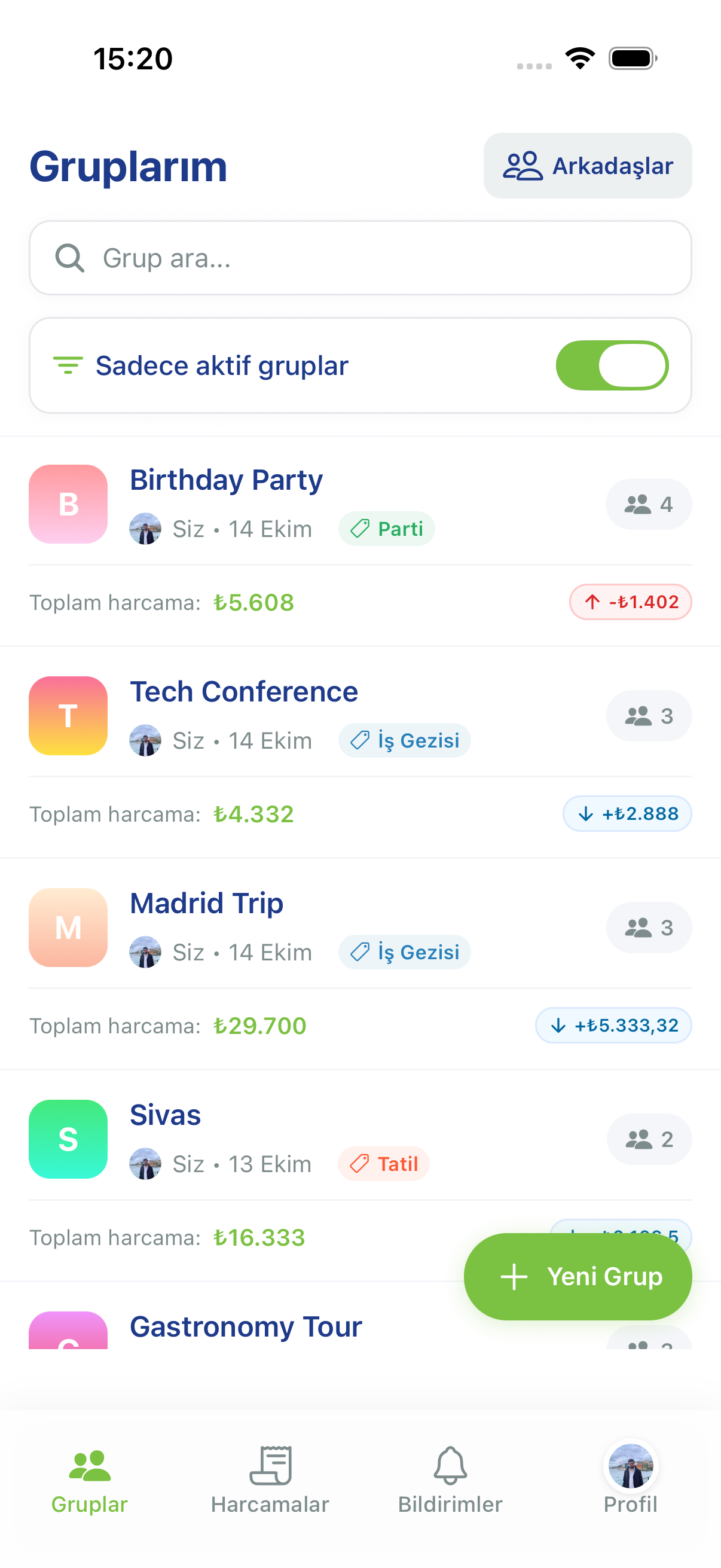Open the Tech Conference group
Image resolution: width=721 pixels, height=1568 pixels.
[243, 691]
